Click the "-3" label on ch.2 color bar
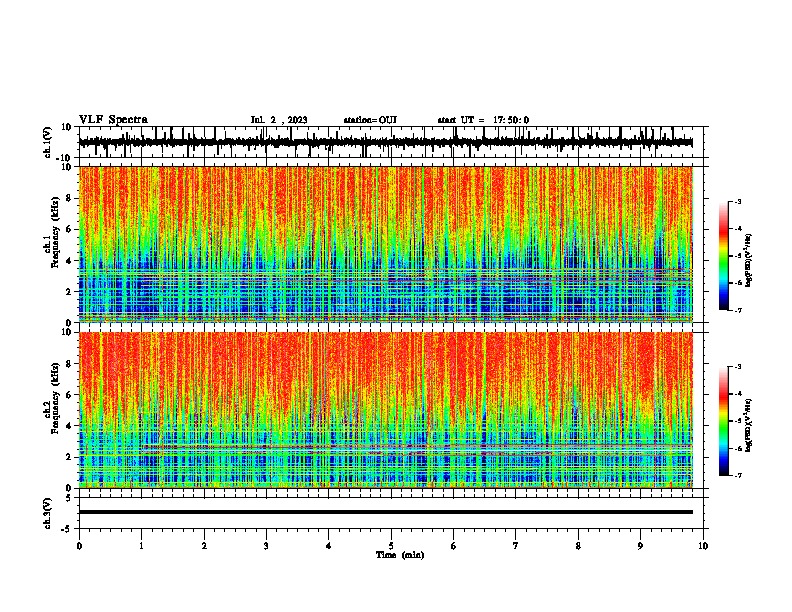The height and width of the screenshot is (612, 792). (738, 367)
